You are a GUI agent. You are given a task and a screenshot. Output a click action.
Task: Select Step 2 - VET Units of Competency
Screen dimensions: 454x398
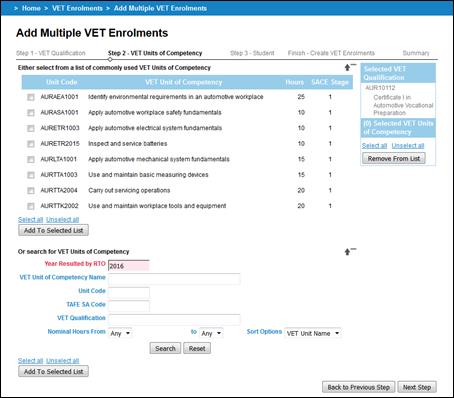coord(155,53)
